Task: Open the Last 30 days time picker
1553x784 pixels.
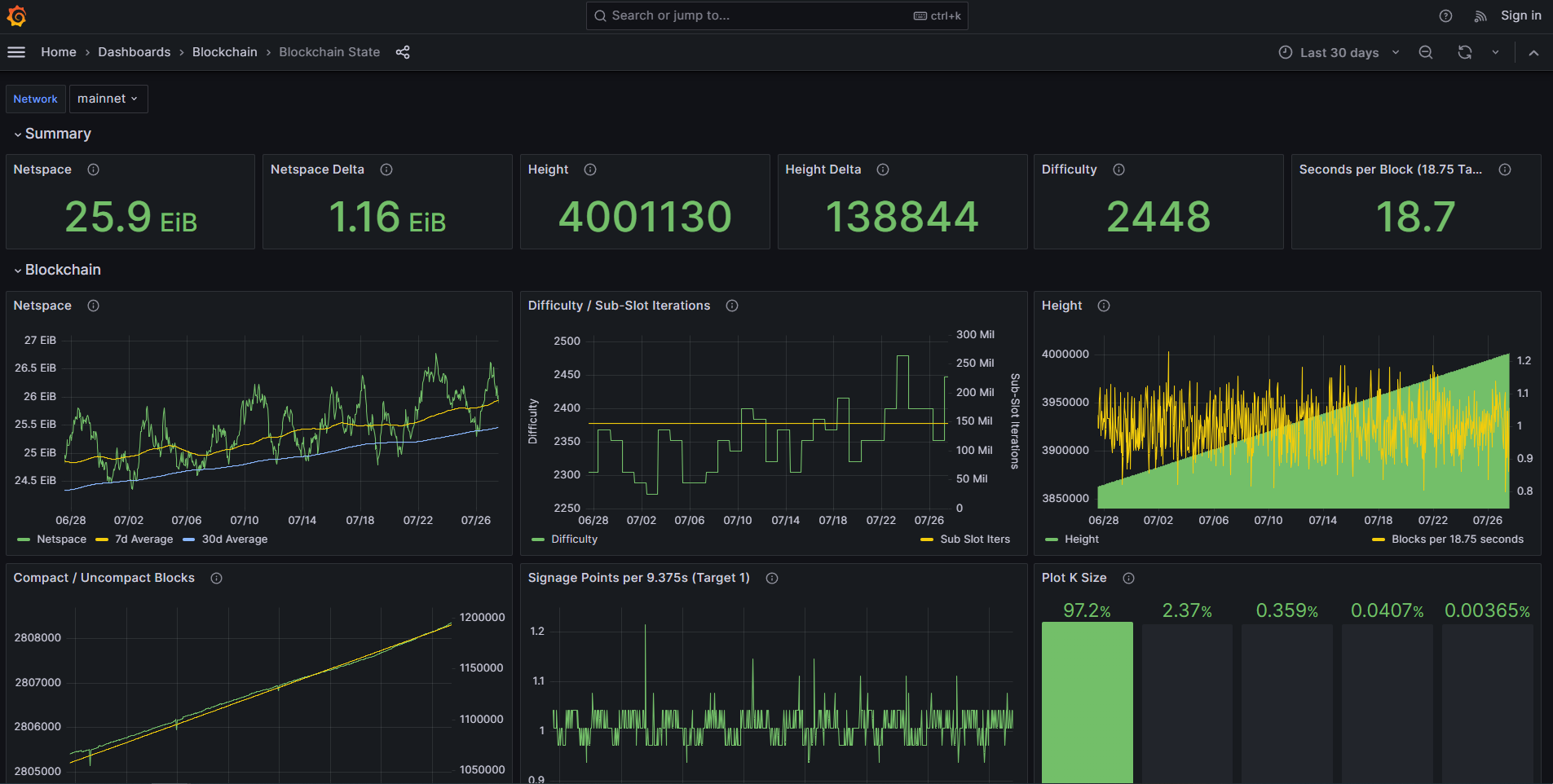Action: point(1339,52)
